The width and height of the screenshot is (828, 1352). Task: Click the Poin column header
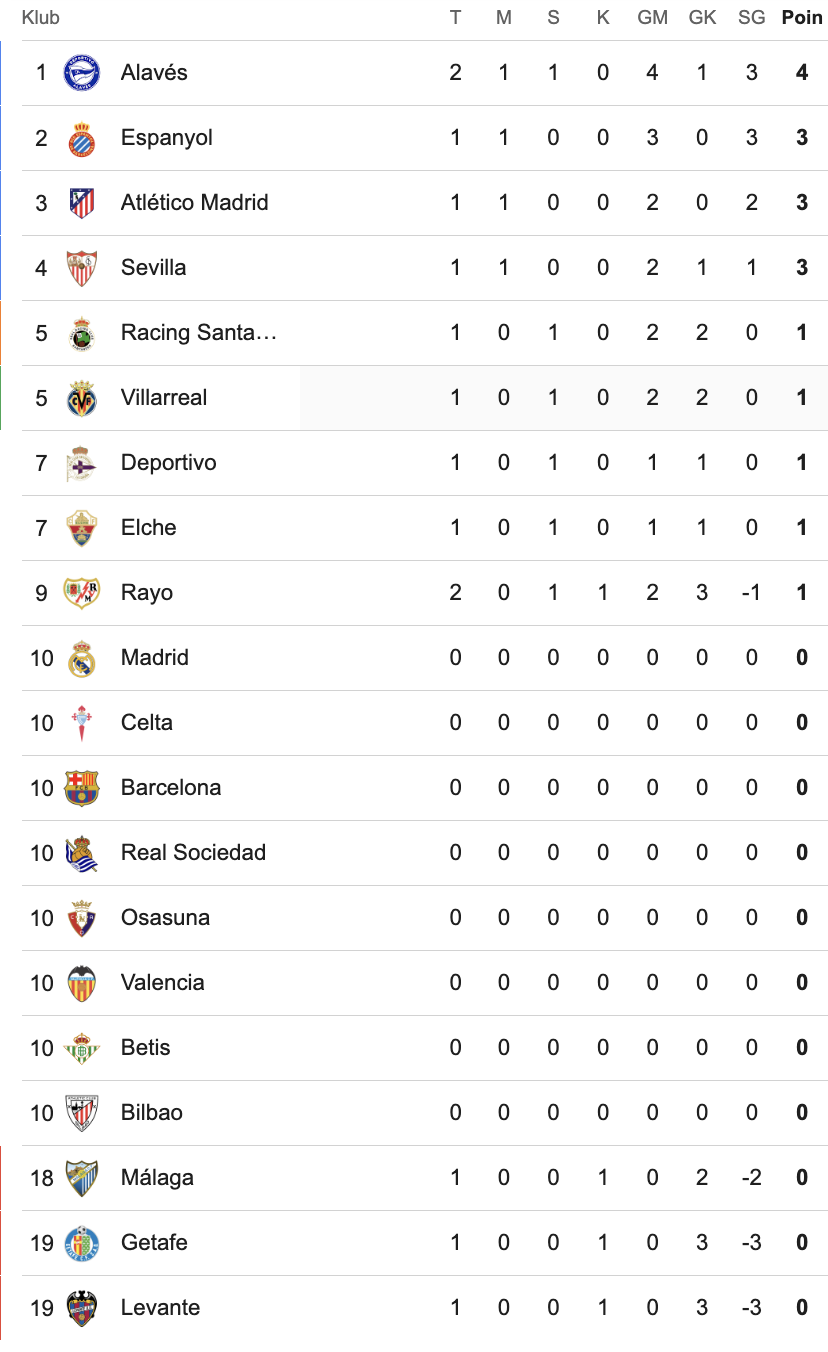(x=802, y=18)
